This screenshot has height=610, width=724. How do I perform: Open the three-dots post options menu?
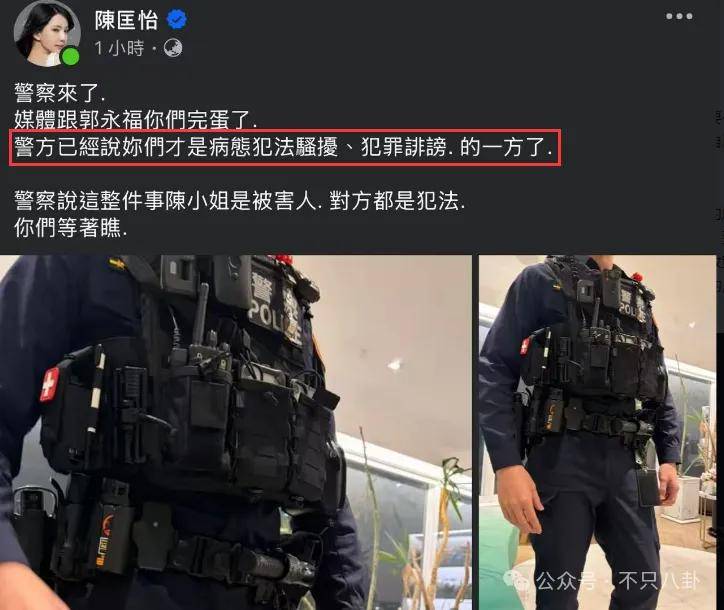coord(679,16)
